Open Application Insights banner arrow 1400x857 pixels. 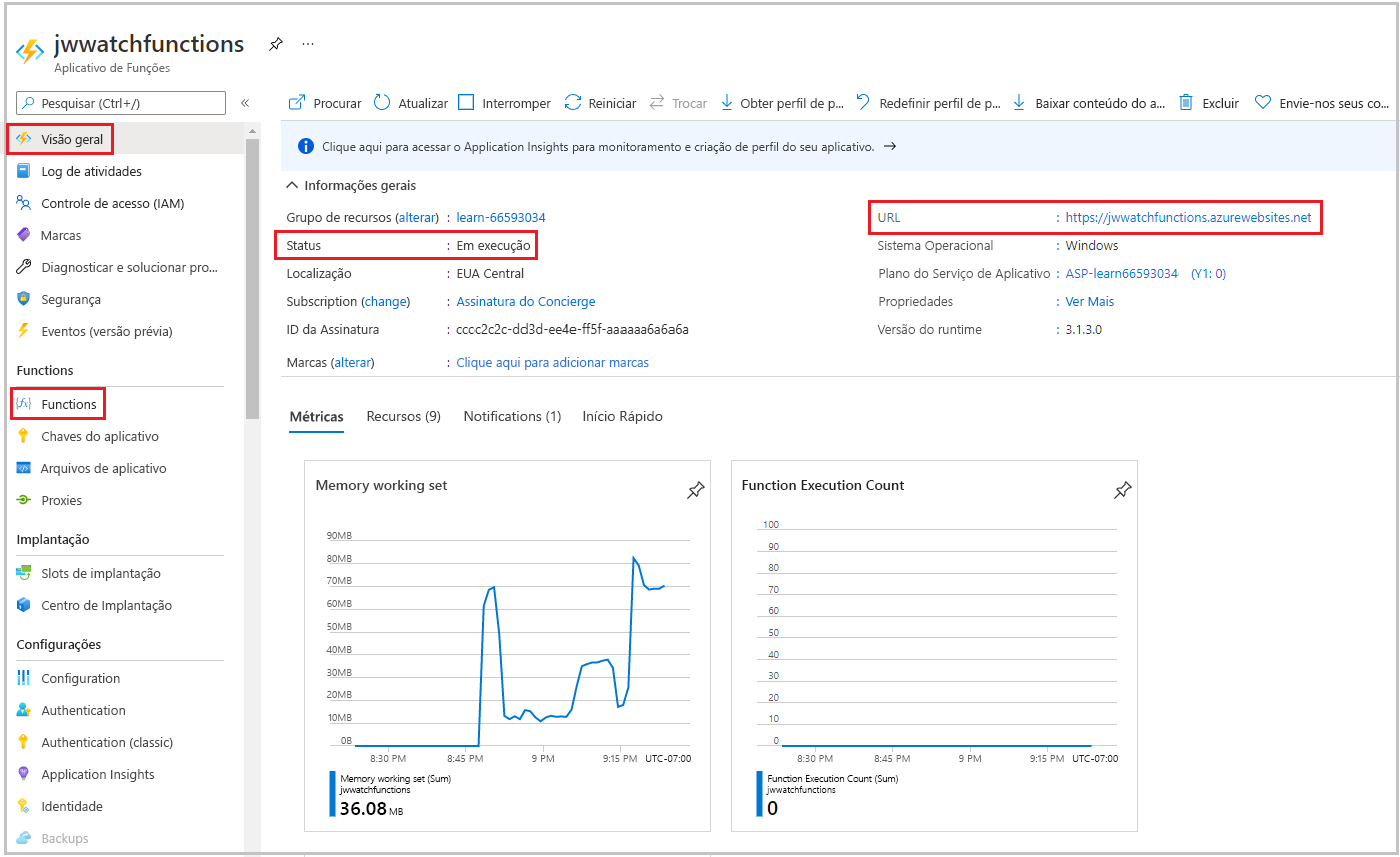point(889,146)
